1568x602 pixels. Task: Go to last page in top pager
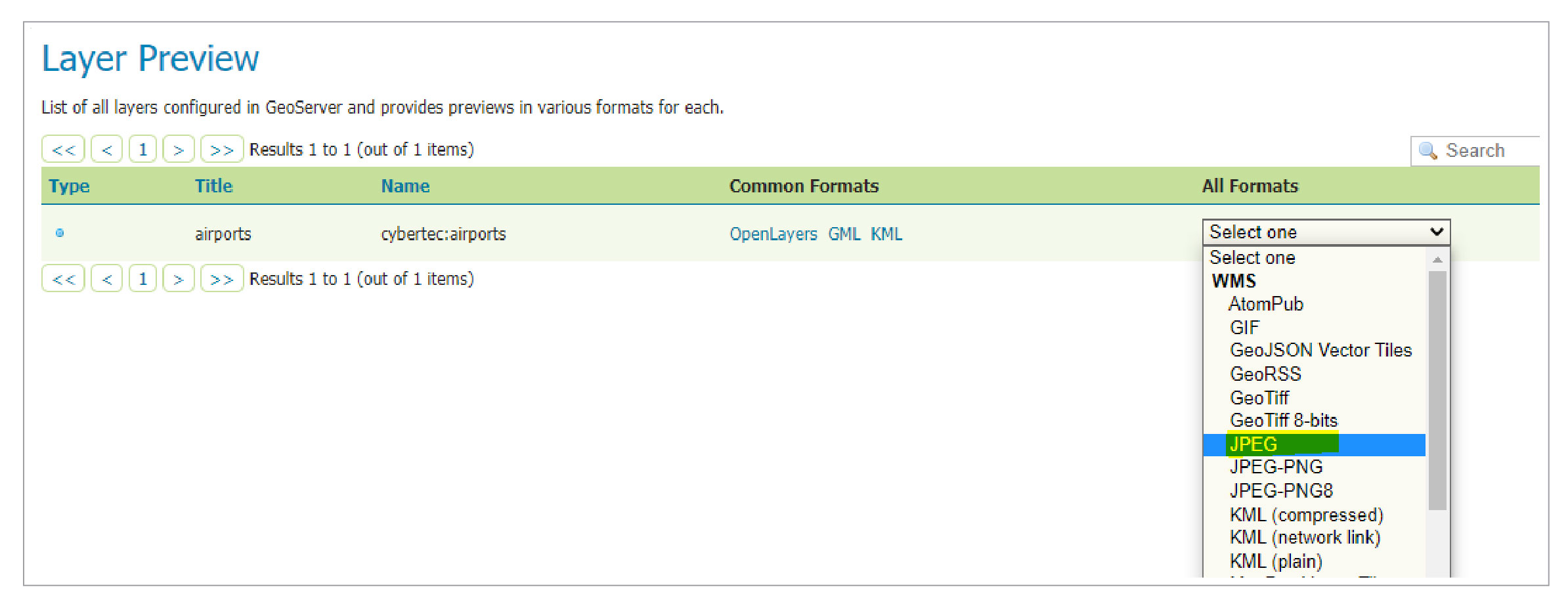[221, 150]
